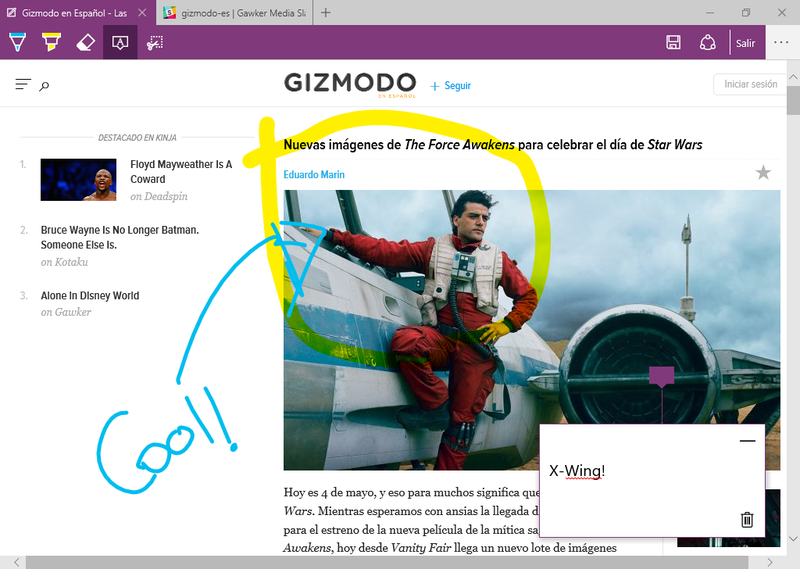The image size is (800, 569).
Task: Visit the on Gawker source link
Action: (x=66, y=312)
